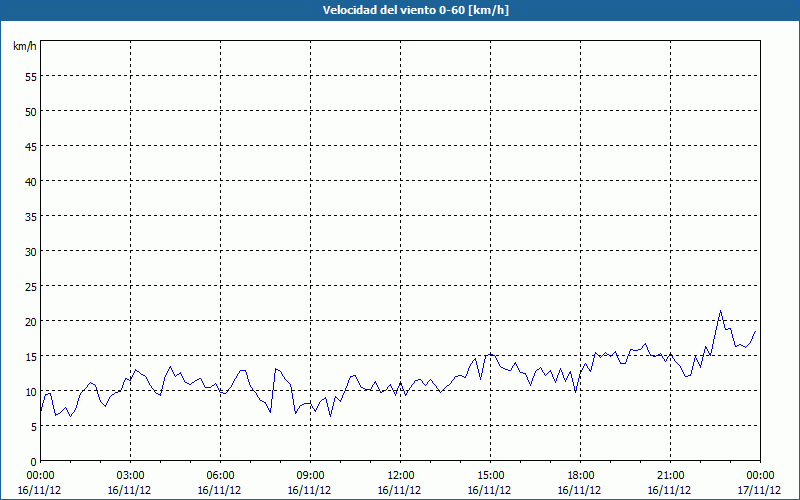Select the 20 value on the y-axis
The height and width of the screenshot is (500, 800).
tap(31, 322)
